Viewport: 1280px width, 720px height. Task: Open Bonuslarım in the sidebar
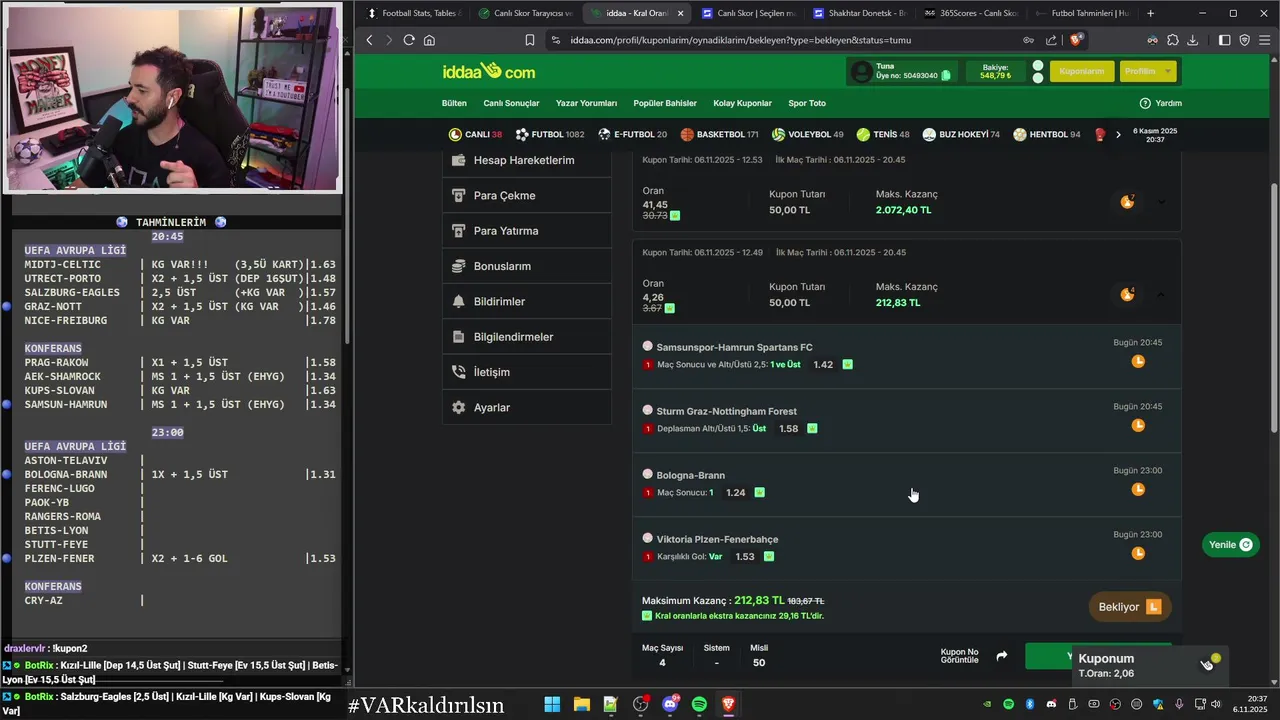pos(527,266)
